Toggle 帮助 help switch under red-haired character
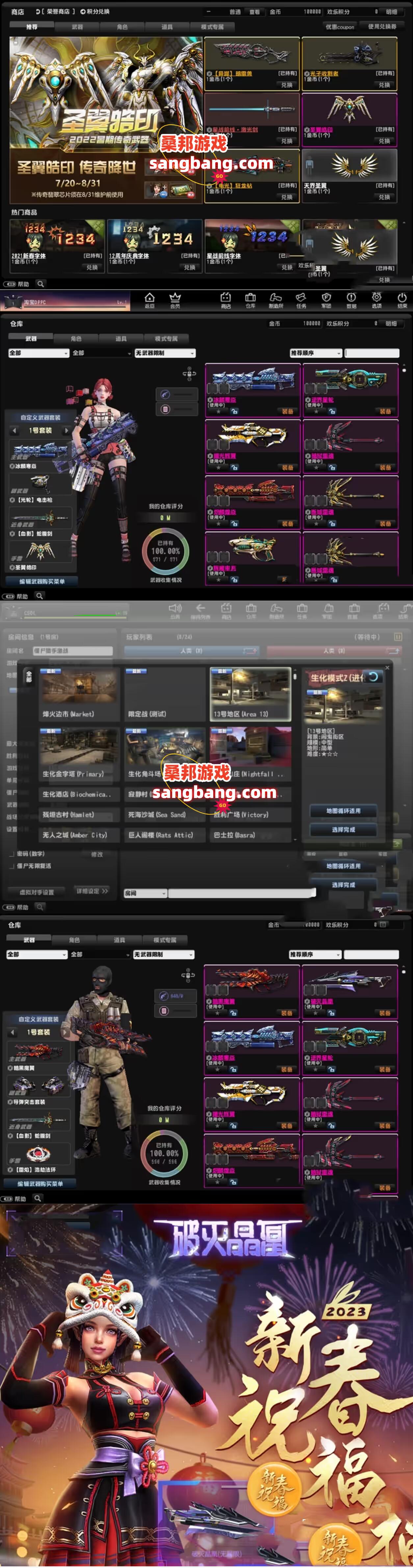This screenshot has height=1568, width=413. [9, 596]
